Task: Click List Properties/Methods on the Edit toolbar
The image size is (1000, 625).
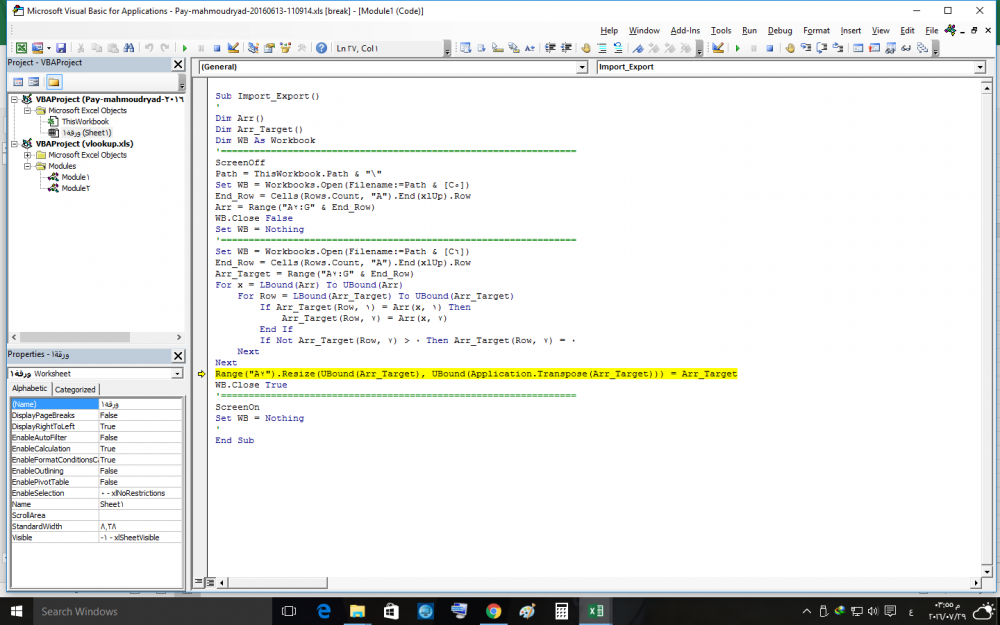Action: coord(466,48)
